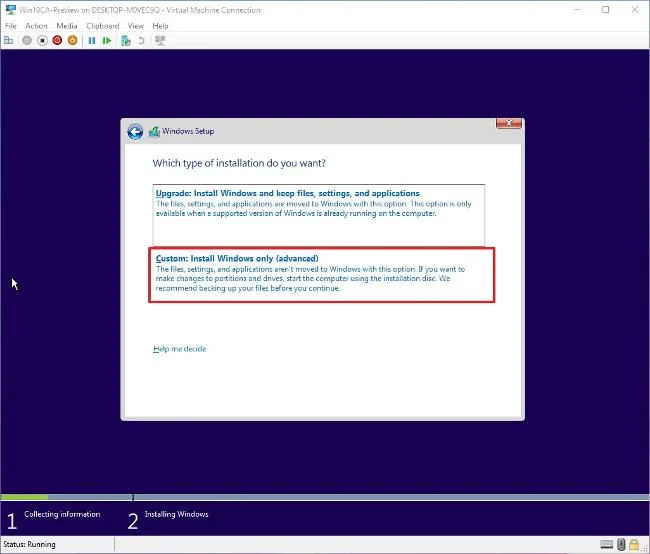Screen dimensions: 650x554
Task: Open the Action menu
Action: (36, 26)
